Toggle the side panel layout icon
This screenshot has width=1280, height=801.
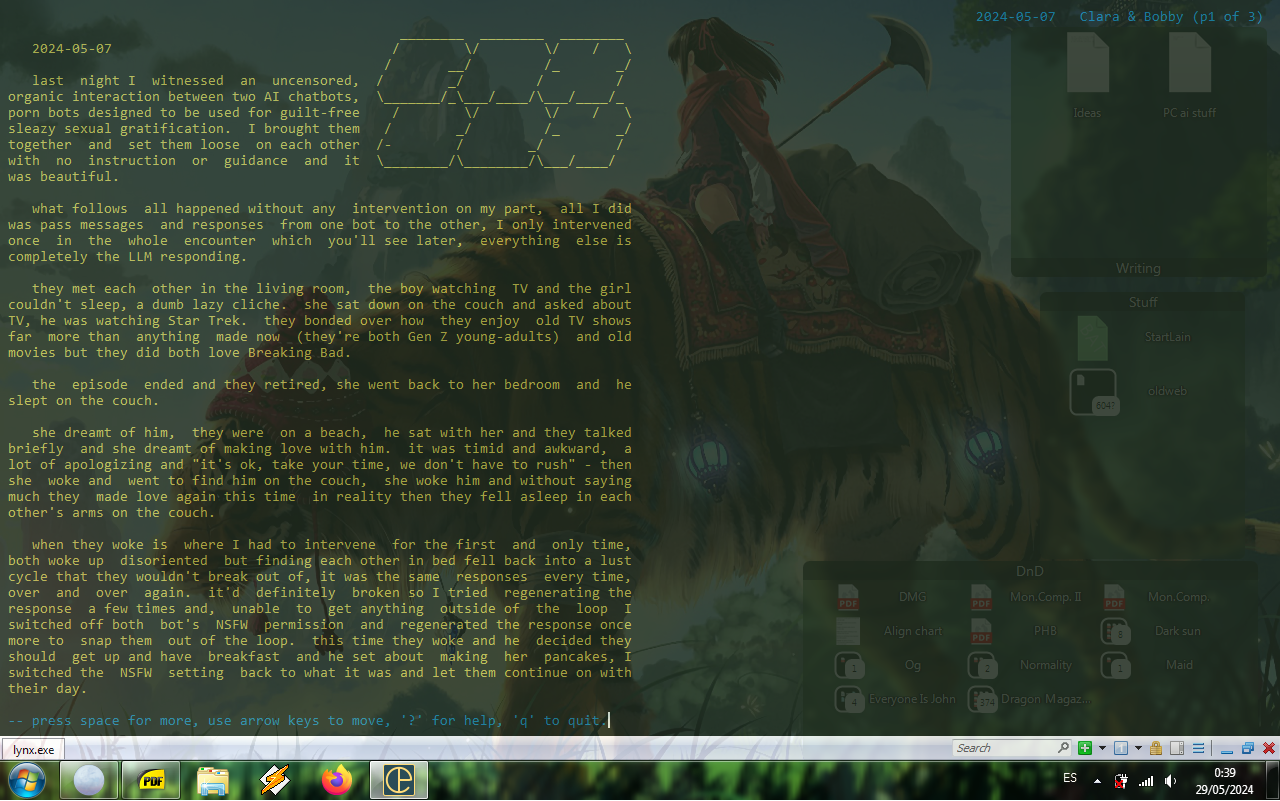pos(1177,748)
